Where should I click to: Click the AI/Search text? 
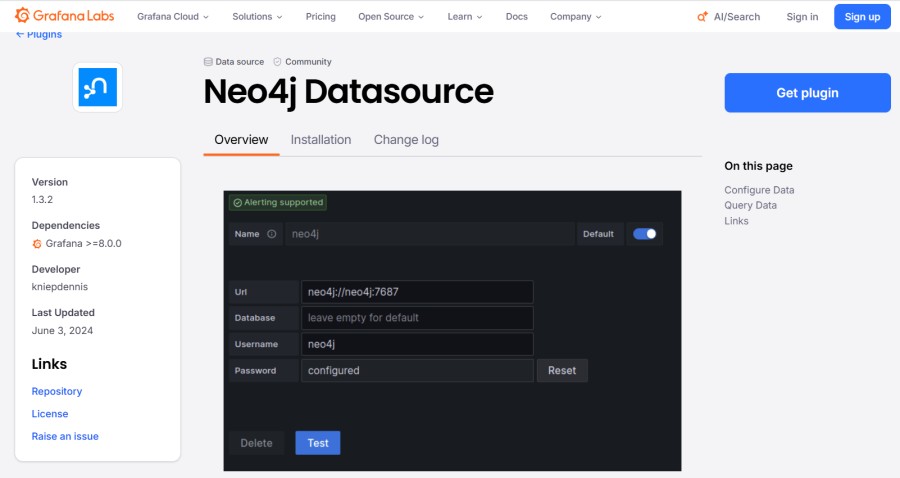pos(737,17)
